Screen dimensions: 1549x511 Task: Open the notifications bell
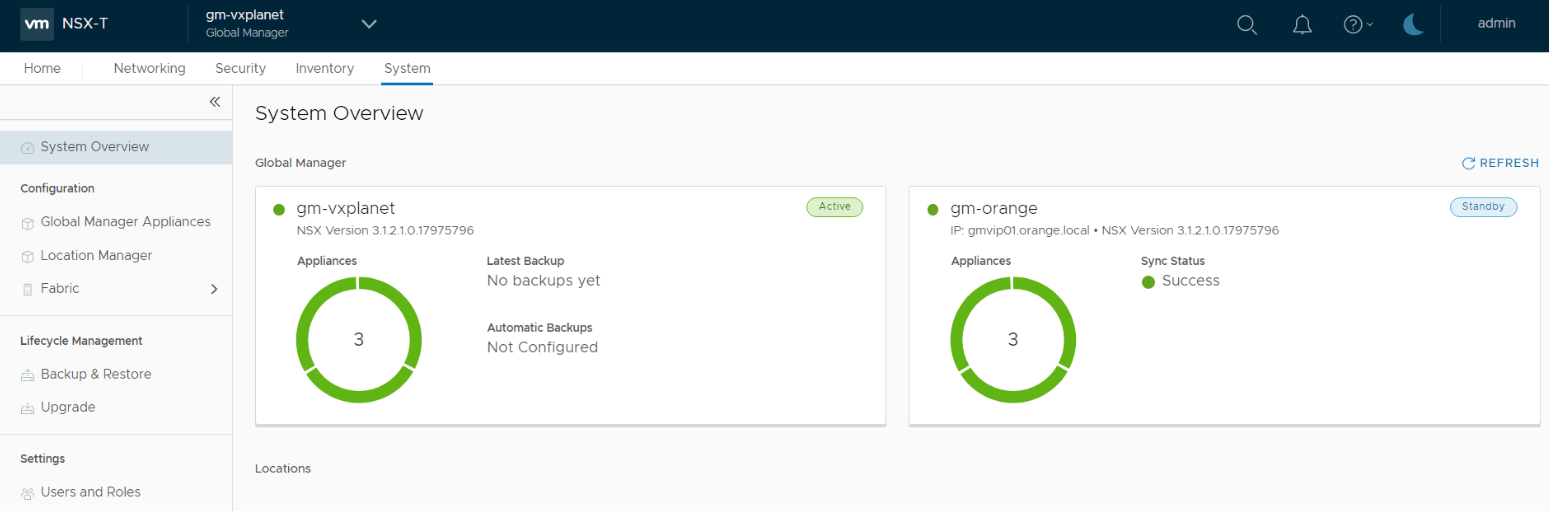(1302, 25)
